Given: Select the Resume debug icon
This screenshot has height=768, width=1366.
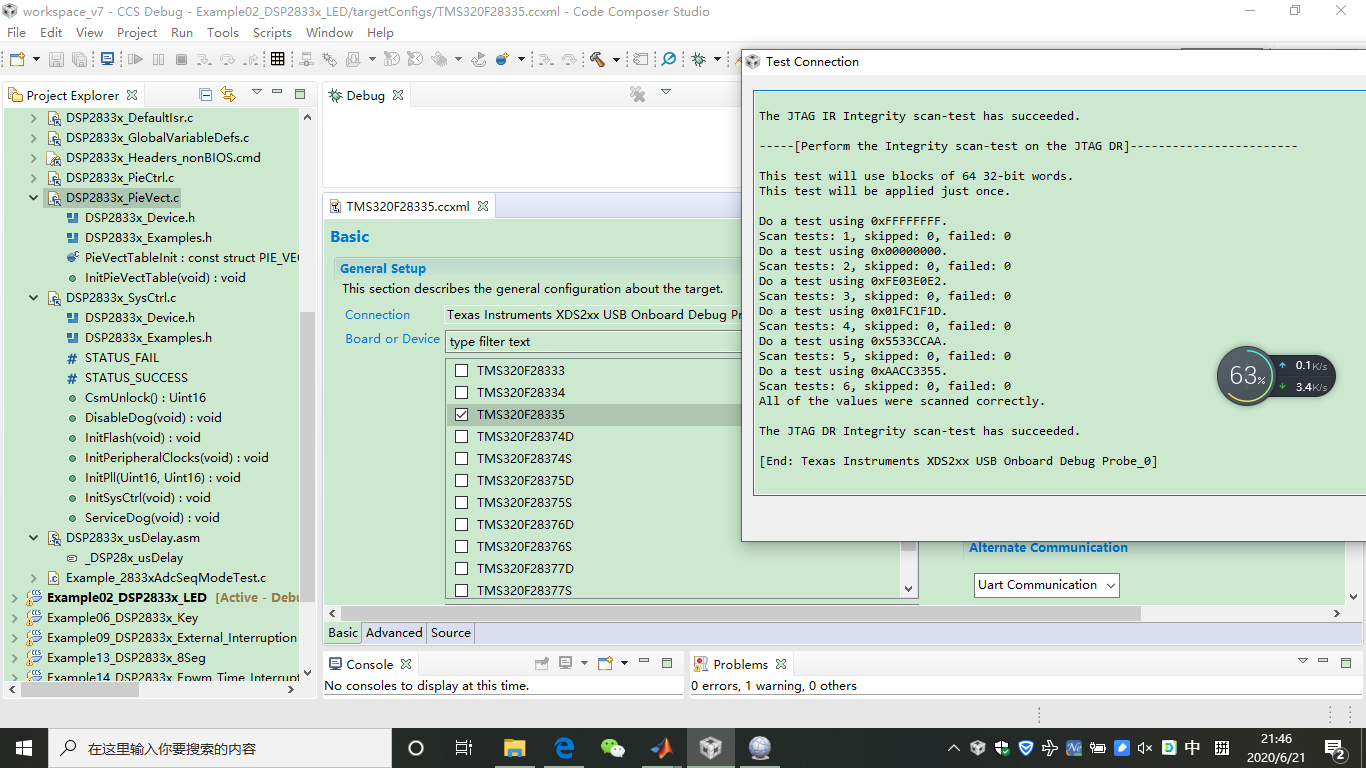Looking at the screenshot, I should click(x=137, y=58).
